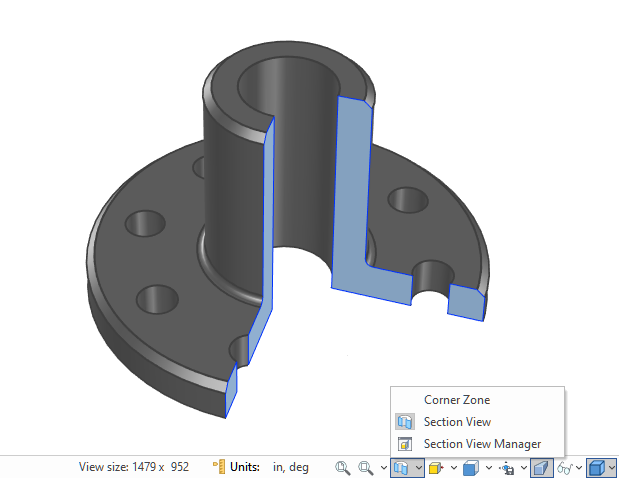Toggle the perspective view button
This screenshot has height=478, width=619.
pyautogui.click(x=541, y=467)
